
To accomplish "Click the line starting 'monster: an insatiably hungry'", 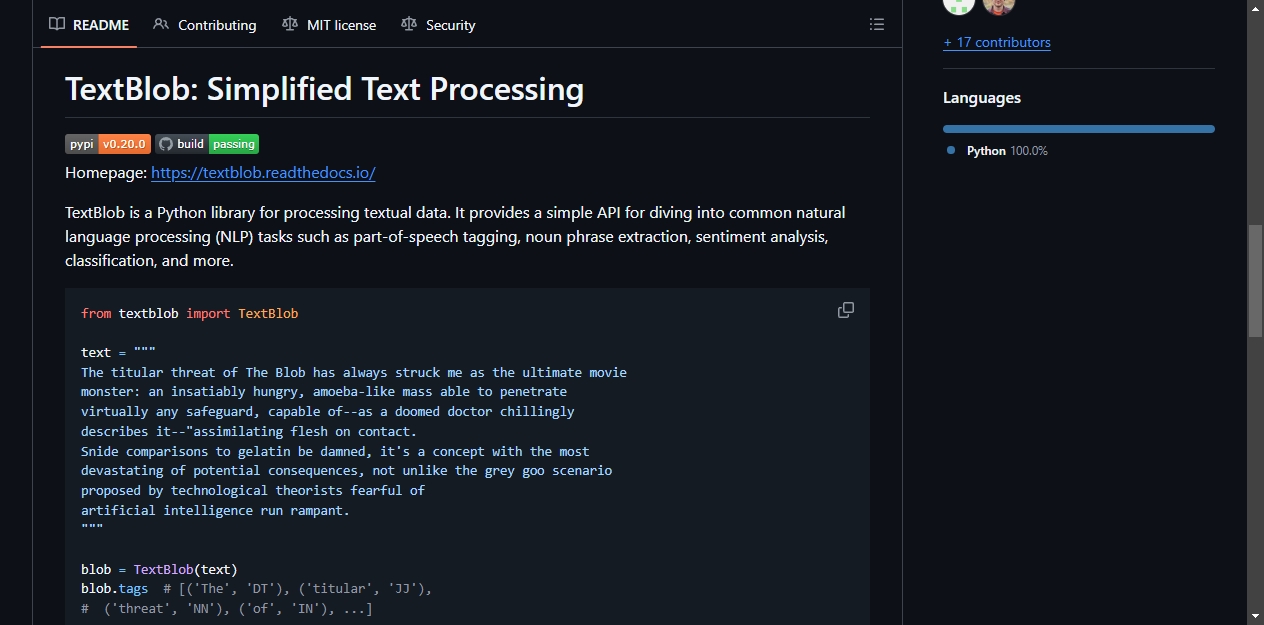I will [x=324, y=392].
